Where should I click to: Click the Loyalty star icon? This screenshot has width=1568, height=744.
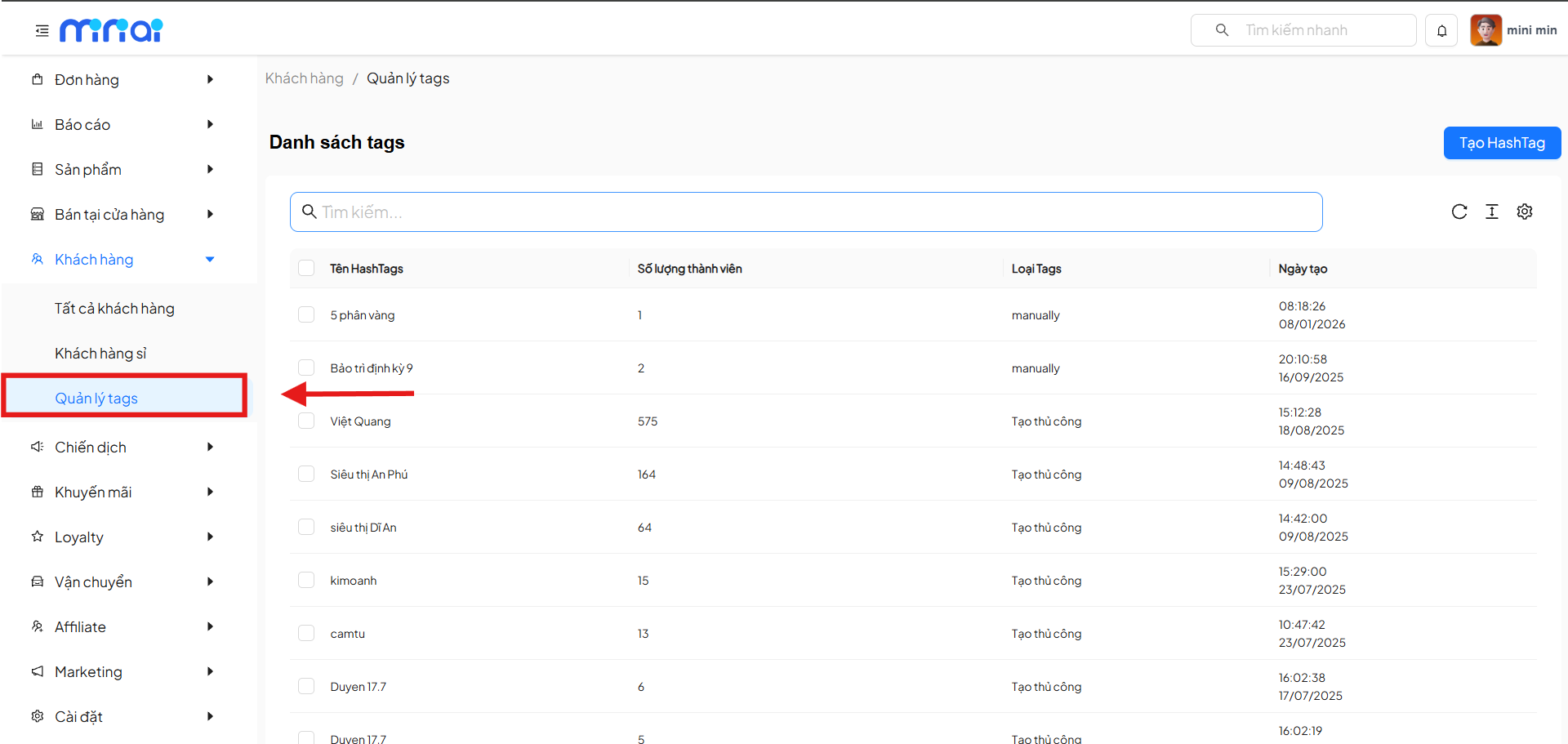[38, 537]
